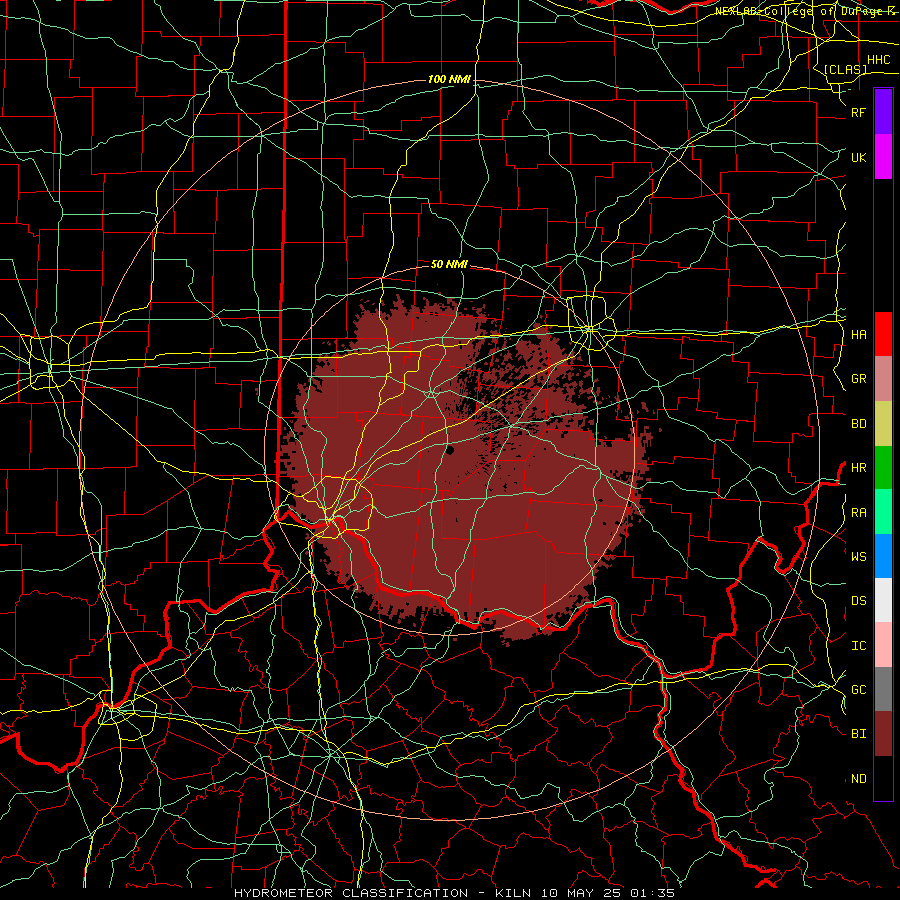
Task: Click the magenta UK legend swatch
Action: click(x=883, y=157)
